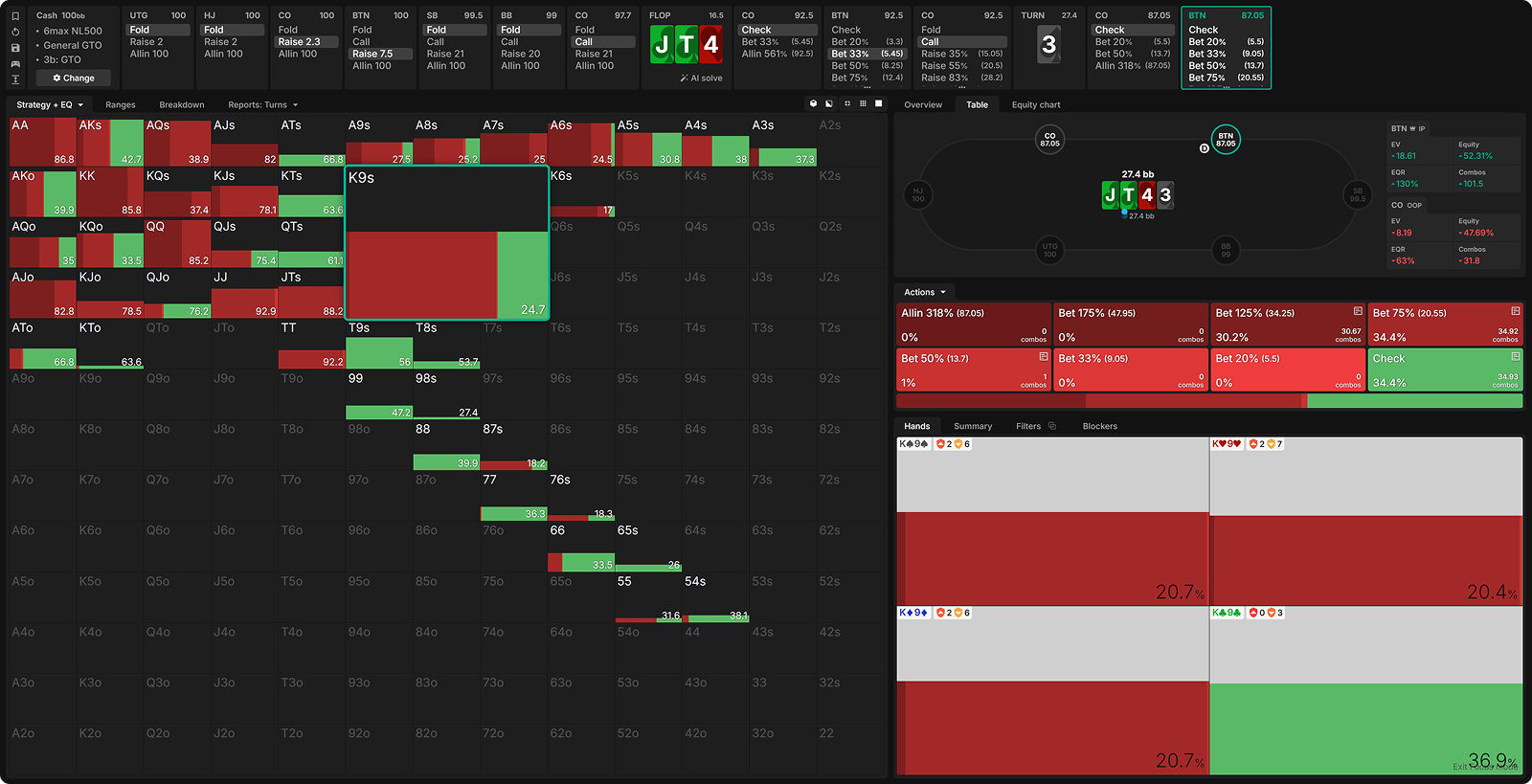
Task: Toggle the solid white square view
Action: 879,103
